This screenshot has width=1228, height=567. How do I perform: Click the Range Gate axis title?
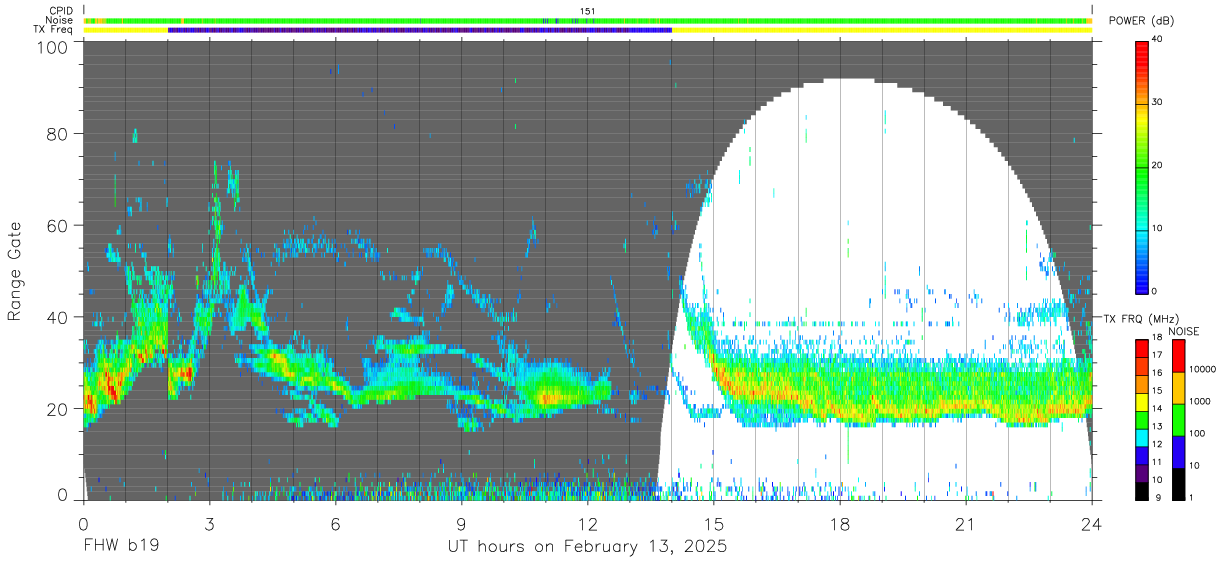(15, 272)
